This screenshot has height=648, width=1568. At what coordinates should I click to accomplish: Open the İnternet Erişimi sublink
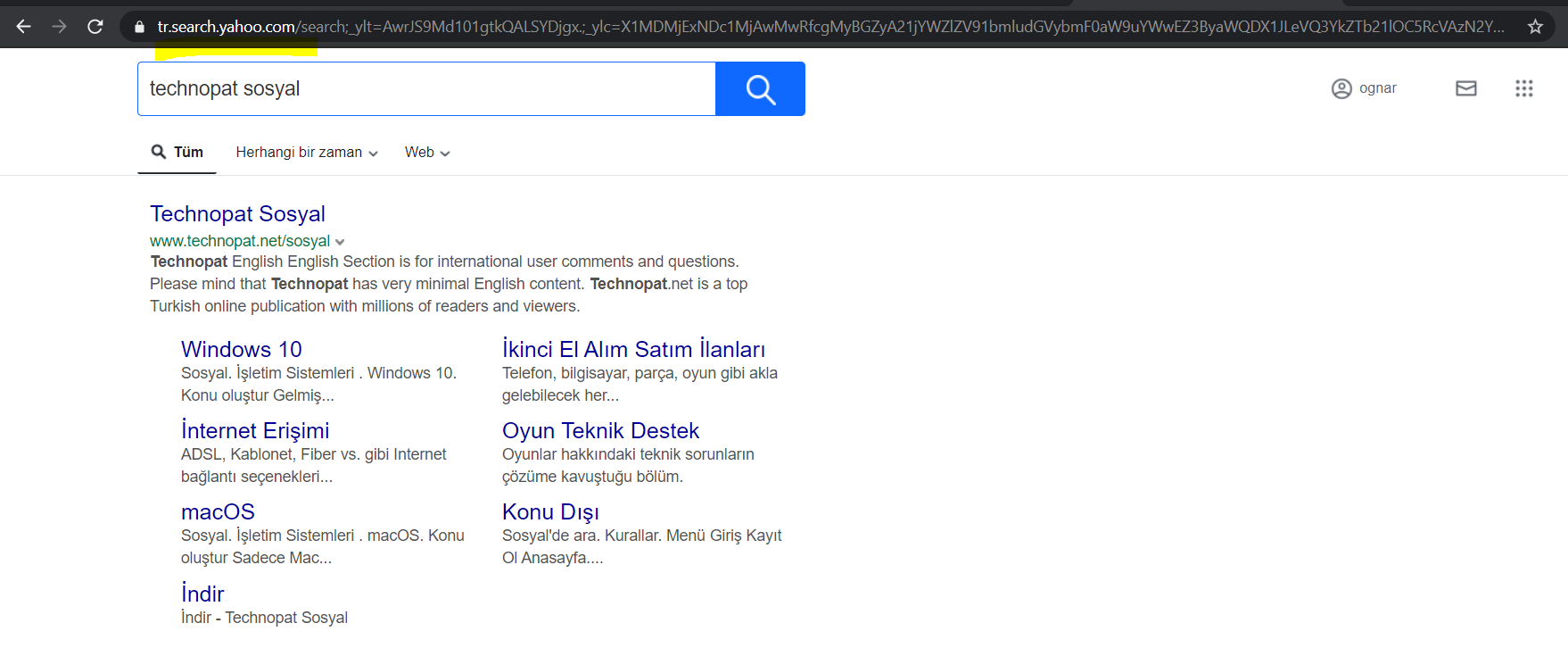255,430
